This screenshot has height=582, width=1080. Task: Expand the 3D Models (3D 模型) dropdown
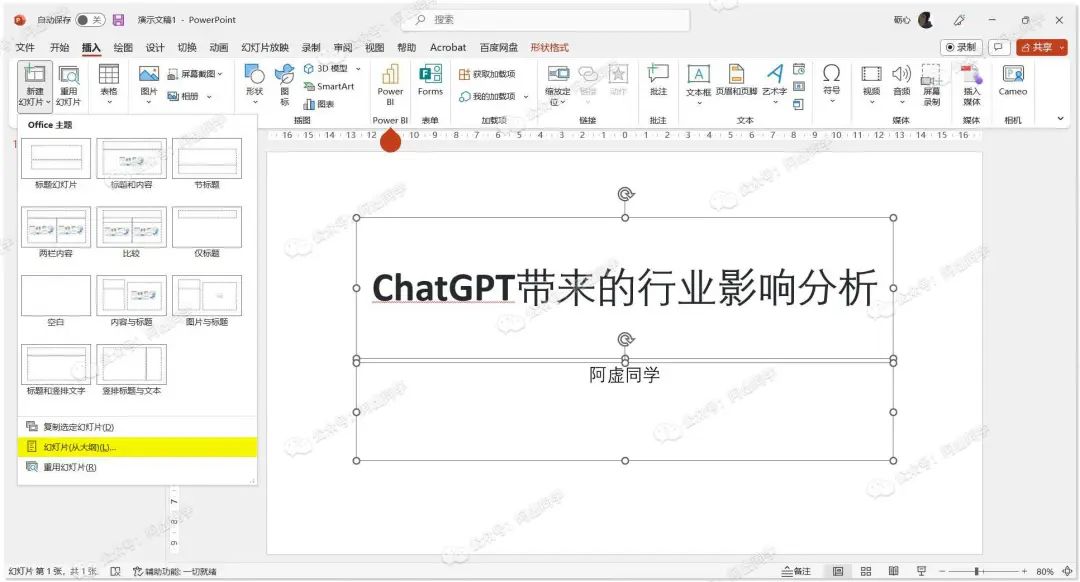(x=357, y=69)
